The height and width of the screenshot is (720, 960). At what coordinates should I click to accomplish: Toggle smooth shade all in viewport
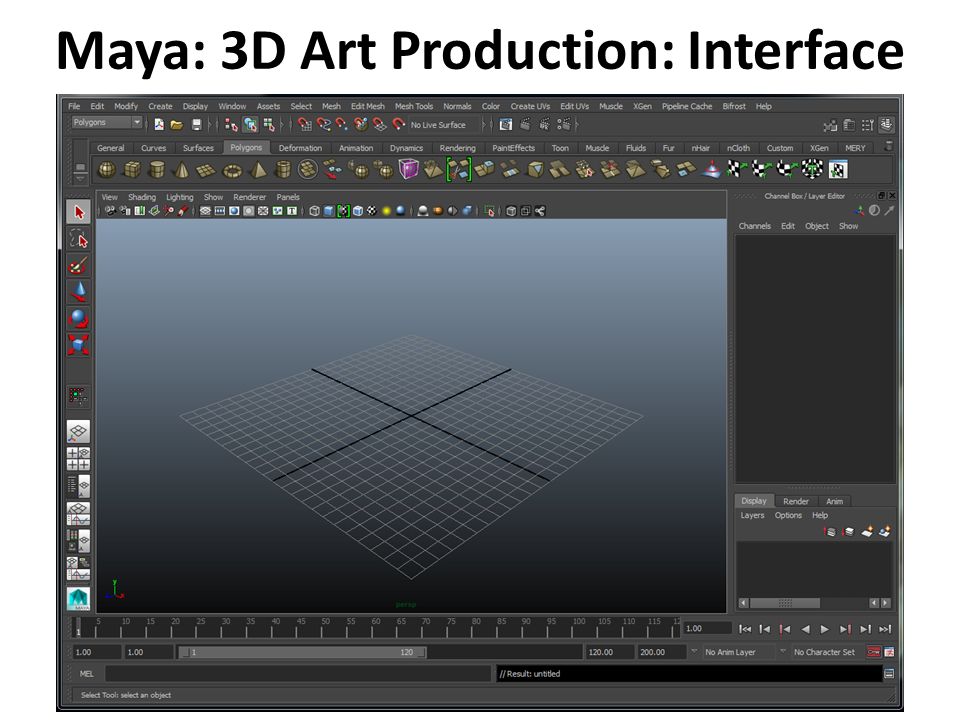[x=329, y=211]
